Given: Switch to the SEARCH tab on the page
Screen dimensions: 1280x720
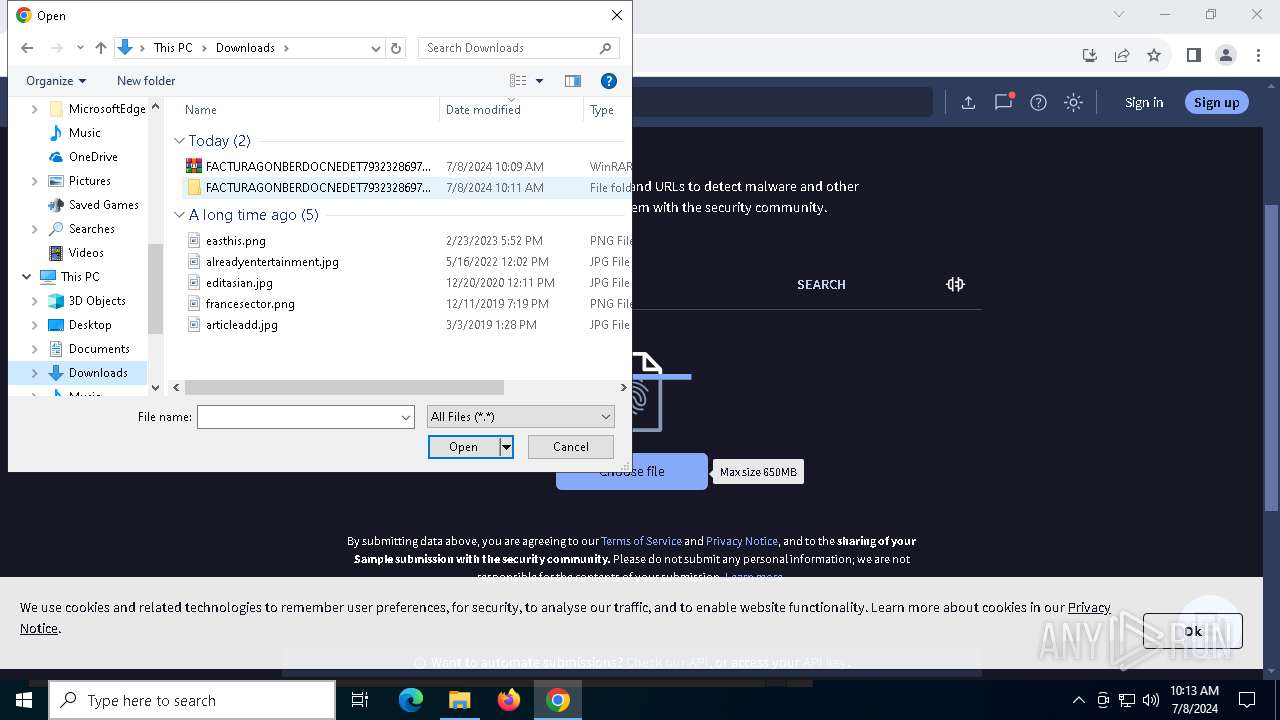Looking at the screenshot, I should coord(821,284).
